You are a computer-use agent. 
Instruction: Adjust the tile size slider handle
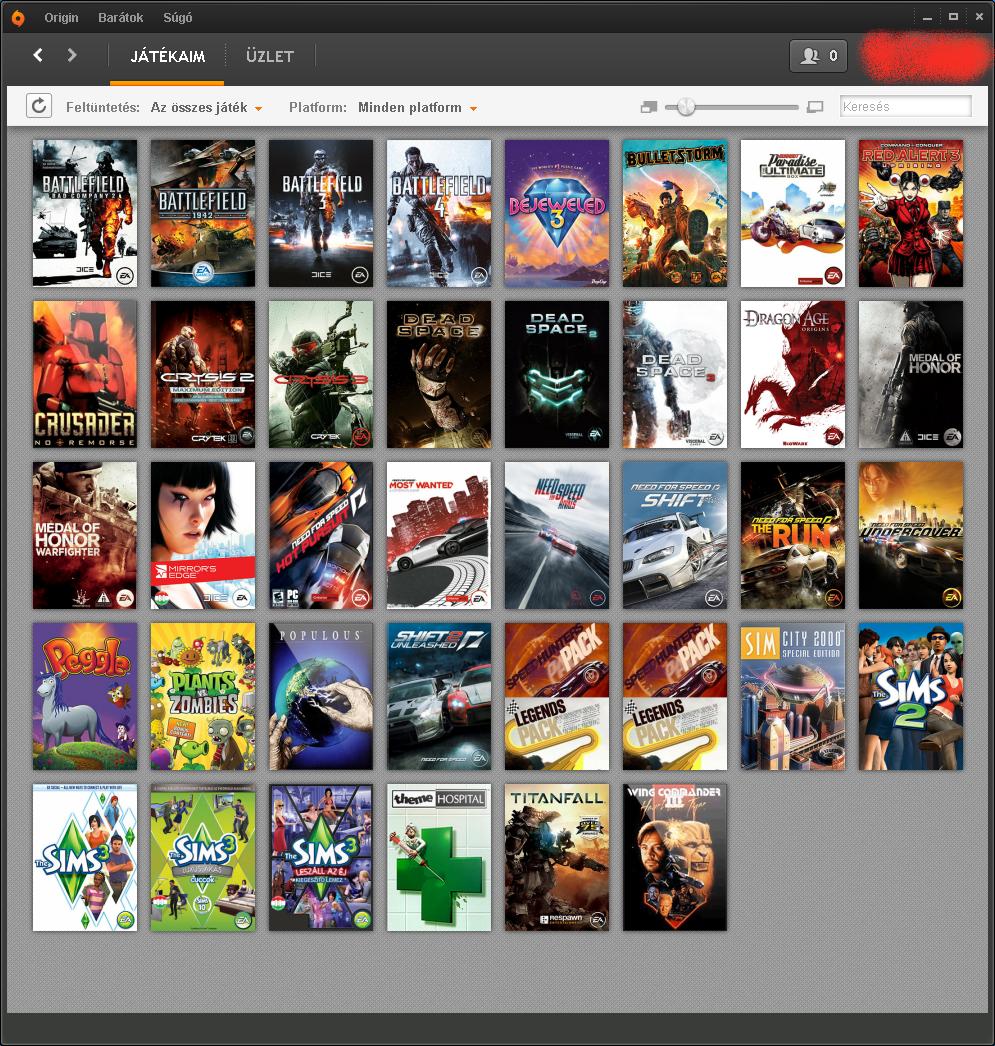point(686,107)
